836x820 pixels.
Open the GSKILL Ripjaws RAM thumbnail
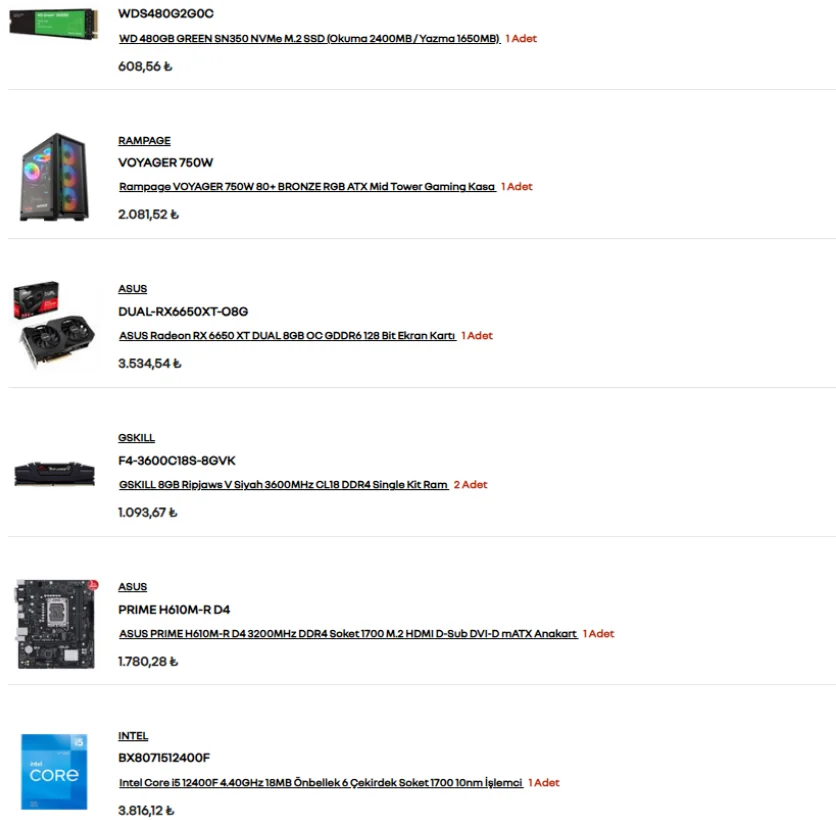click(x=54, y=473)
